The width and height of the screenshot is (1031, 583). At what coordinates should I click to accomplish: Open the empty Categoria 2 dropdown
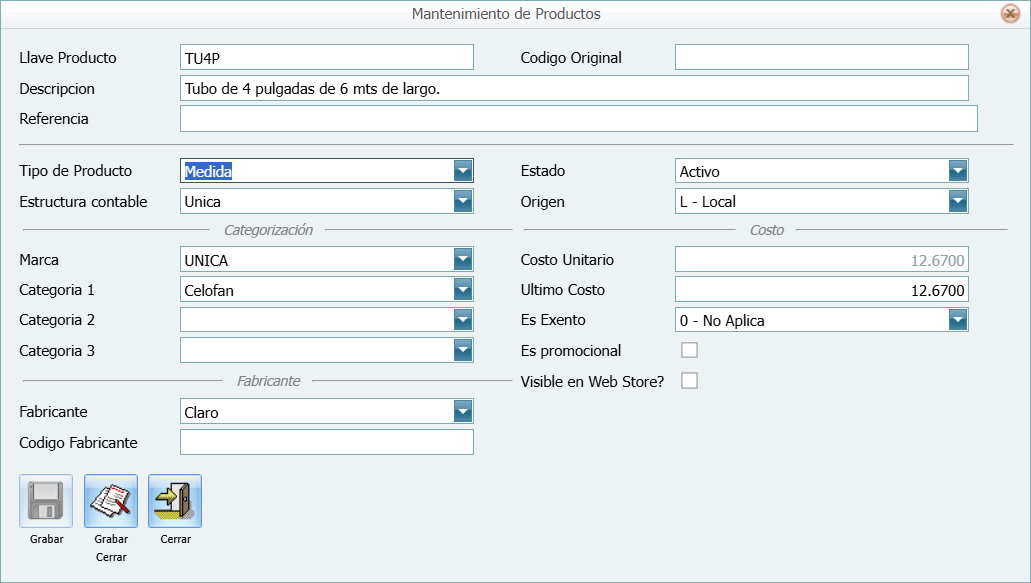pos(462,320)
